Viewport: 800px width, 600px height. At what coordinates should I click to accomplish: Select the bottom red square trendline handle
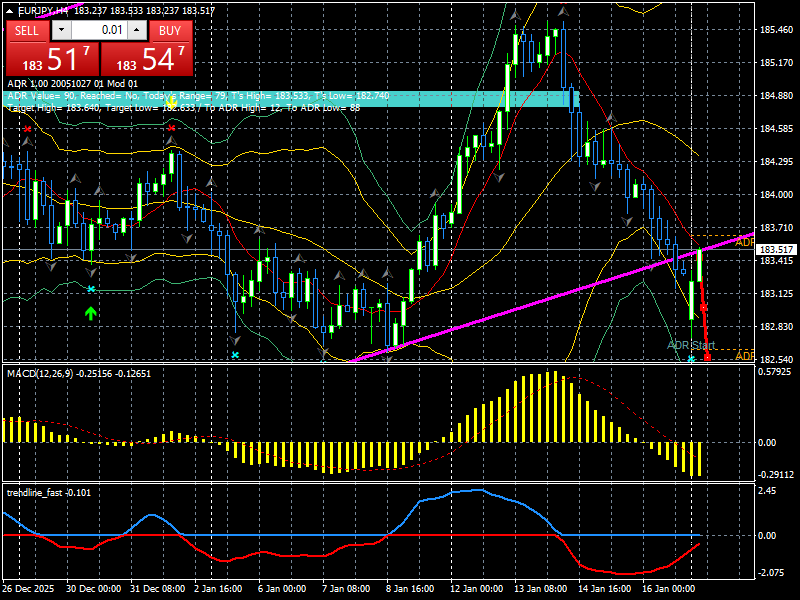[x=708, y=358]
